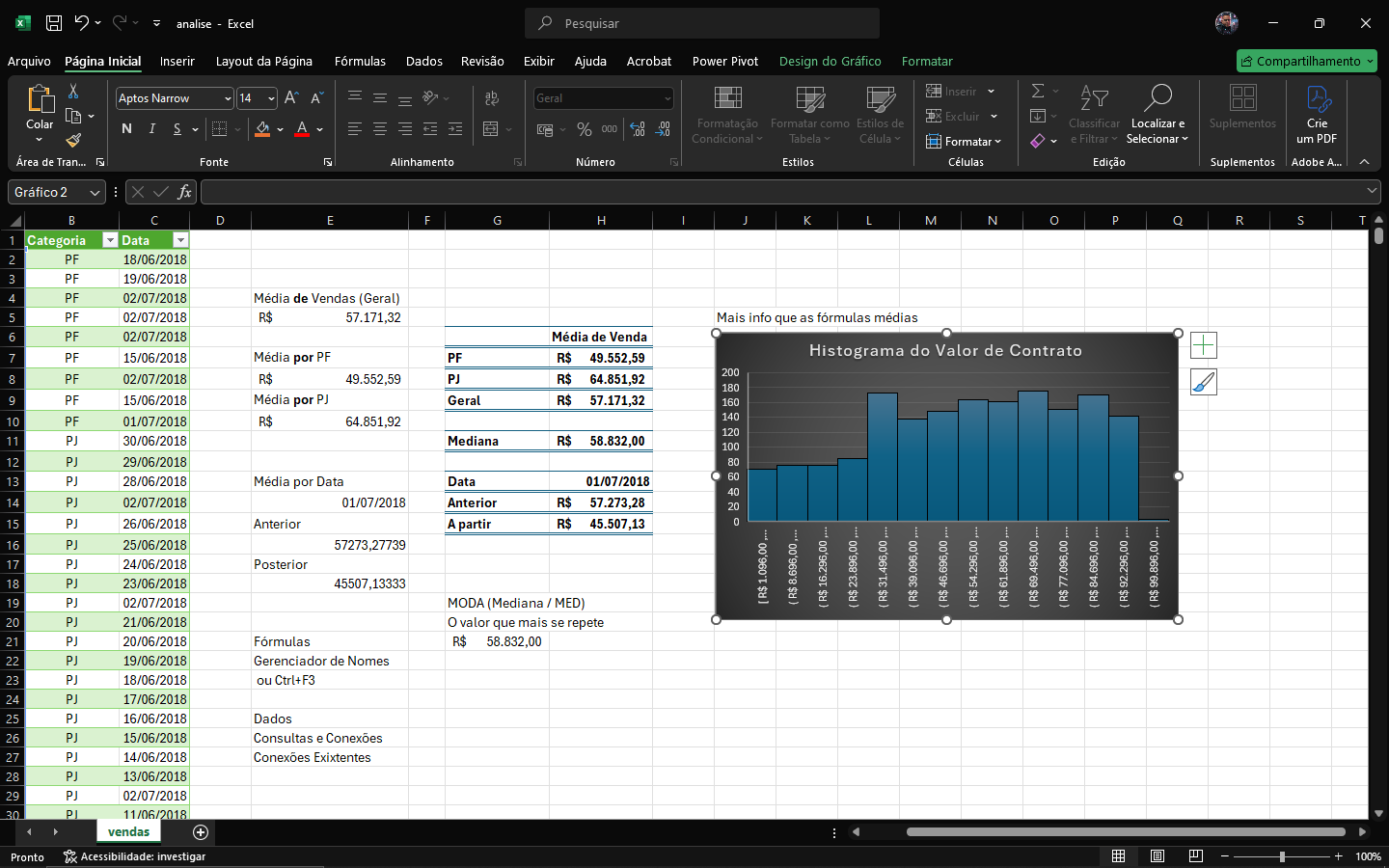Viewport: 1389px width, 868px height.
Task: Open the font size 14 dropdown
Action: [x=271, y=98]
